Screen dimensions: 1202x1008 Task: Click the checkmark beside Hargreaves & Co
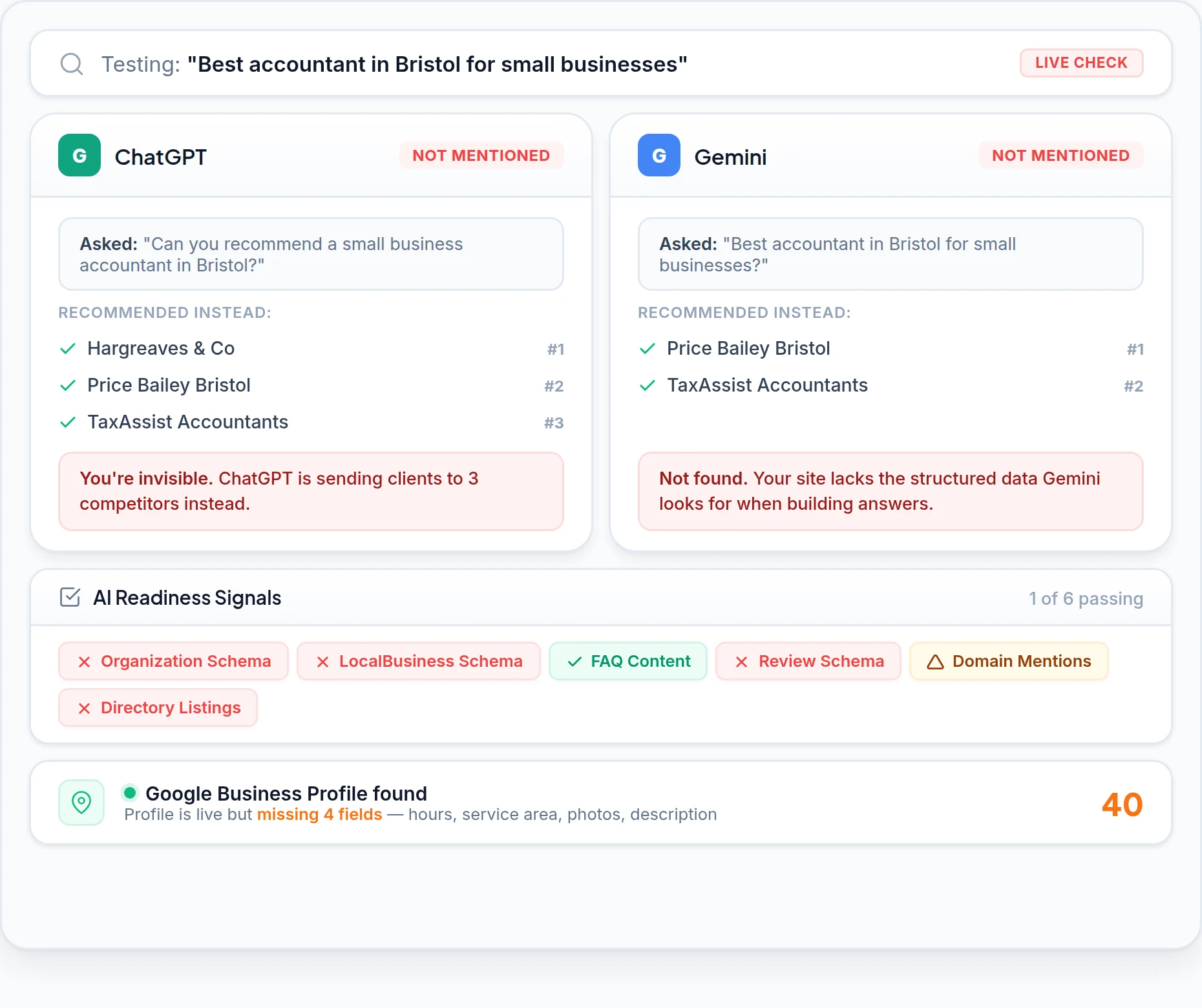tap(68, 349)
